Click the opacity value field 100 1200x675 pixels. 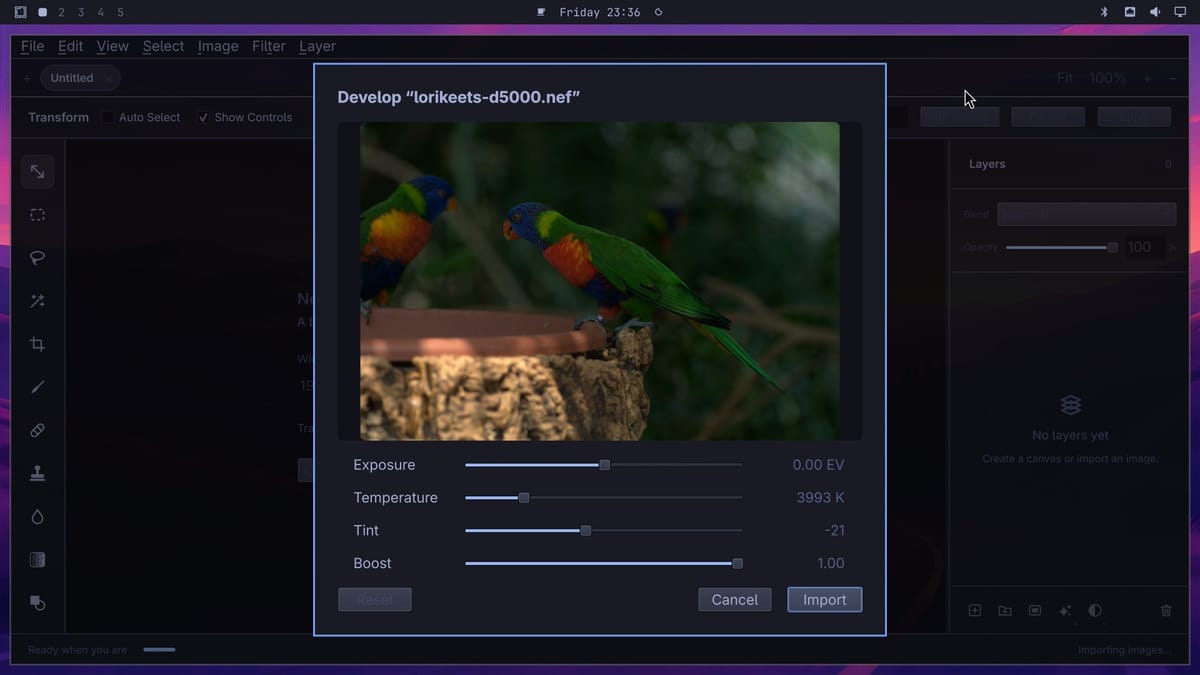[1143, 247]
